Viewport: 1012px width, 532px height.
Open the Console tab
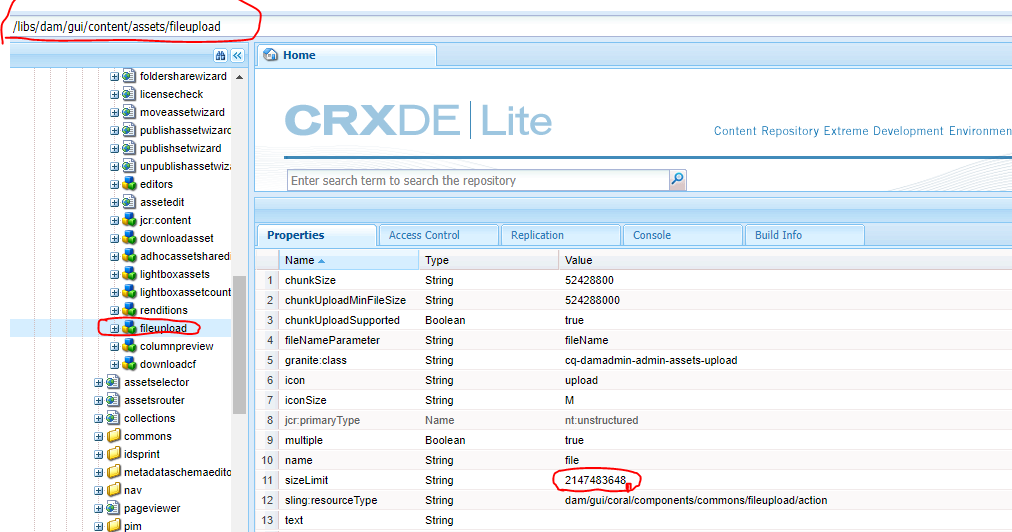(x=683, y=235)
